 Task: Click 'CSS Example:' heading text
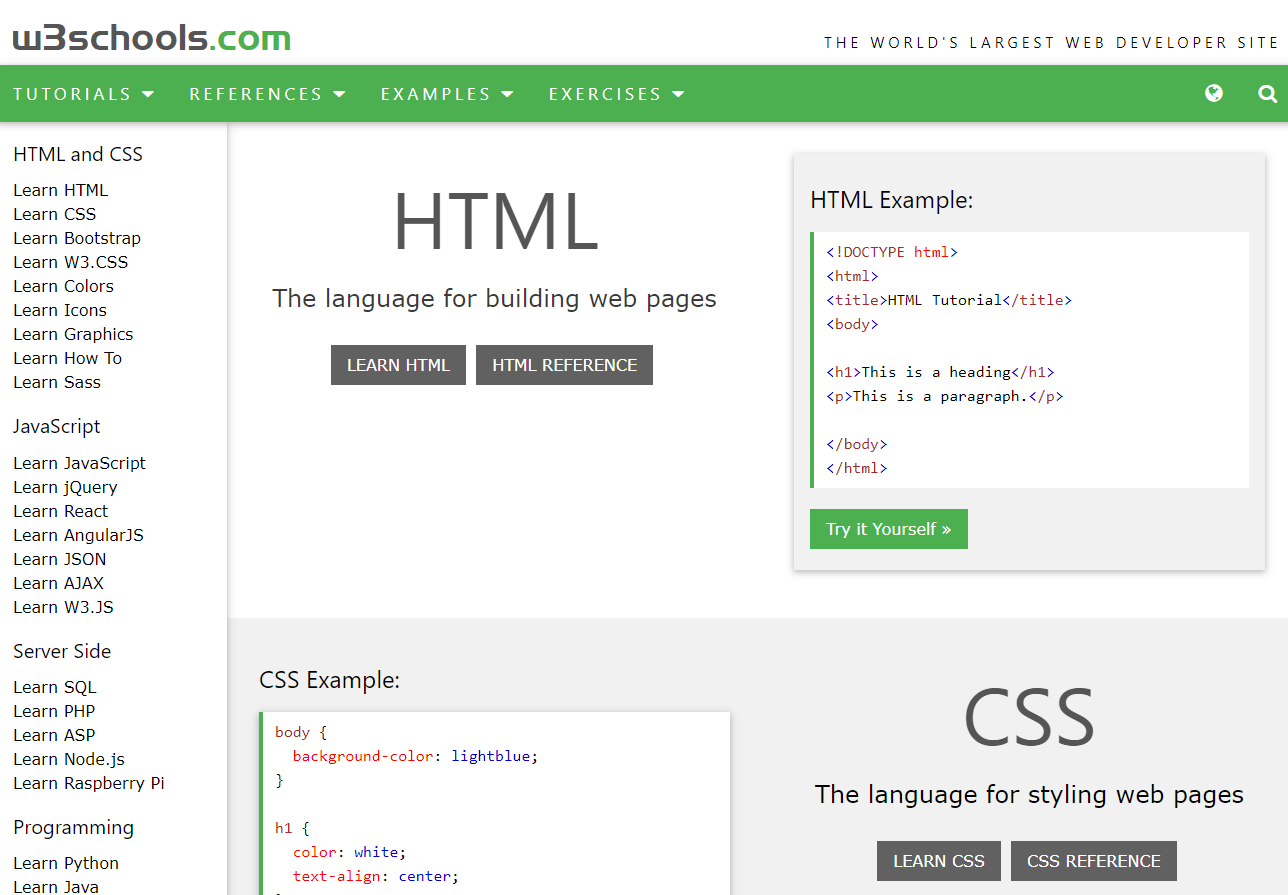(329, 680)
